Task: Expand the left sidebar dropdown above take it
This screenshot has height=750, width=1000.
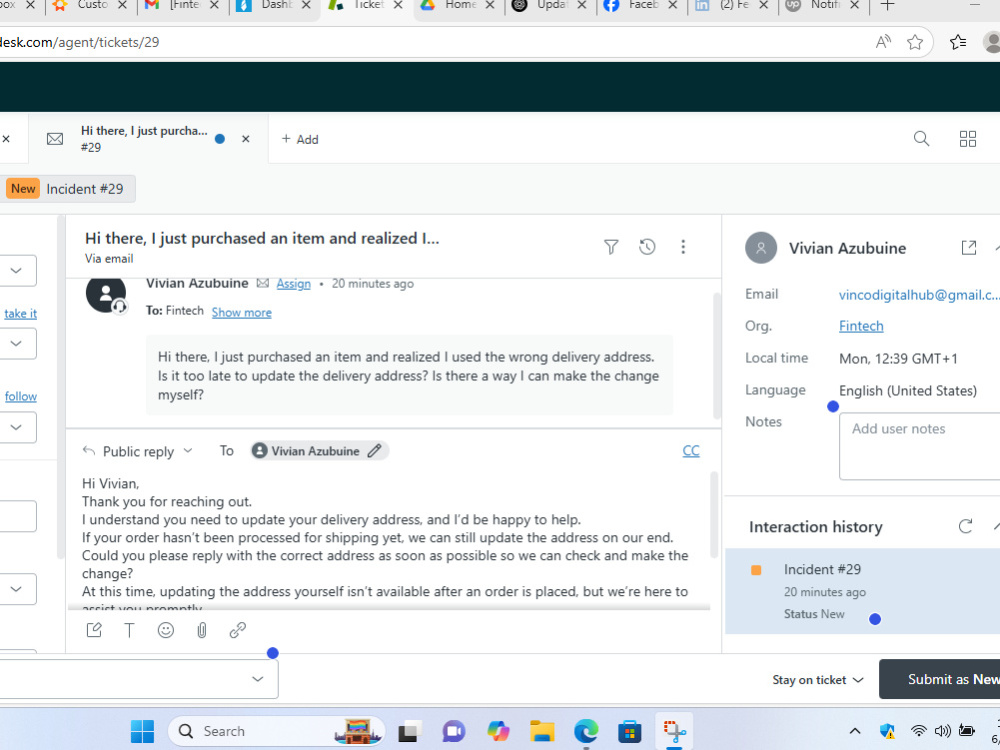Action: (x=16, y=270)
